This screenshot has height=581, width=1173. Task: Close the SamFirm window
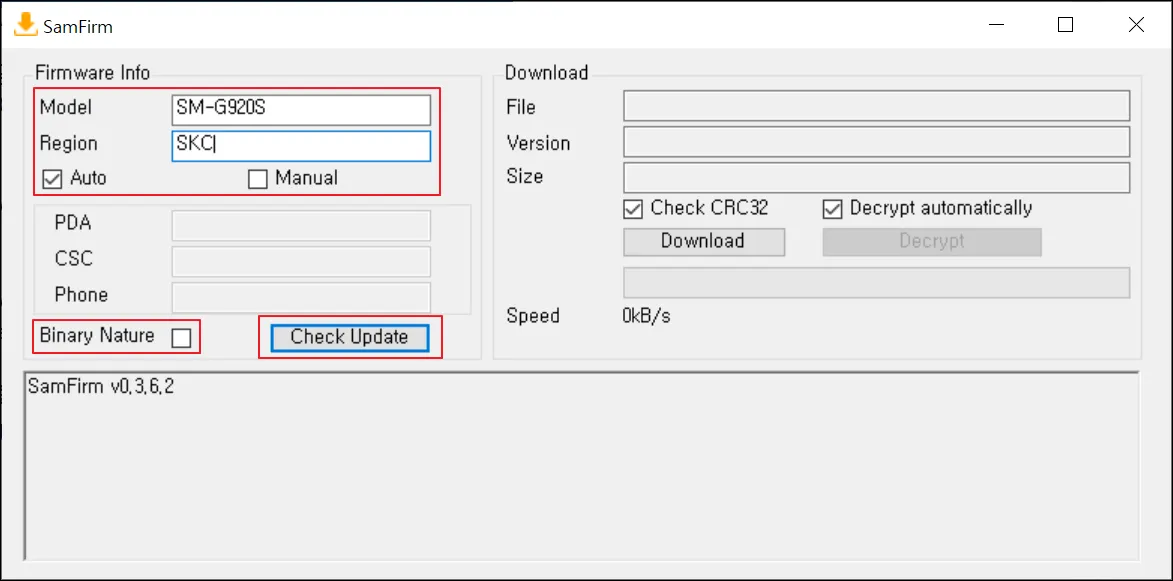pyautogui.click(x=1136, y=25)
